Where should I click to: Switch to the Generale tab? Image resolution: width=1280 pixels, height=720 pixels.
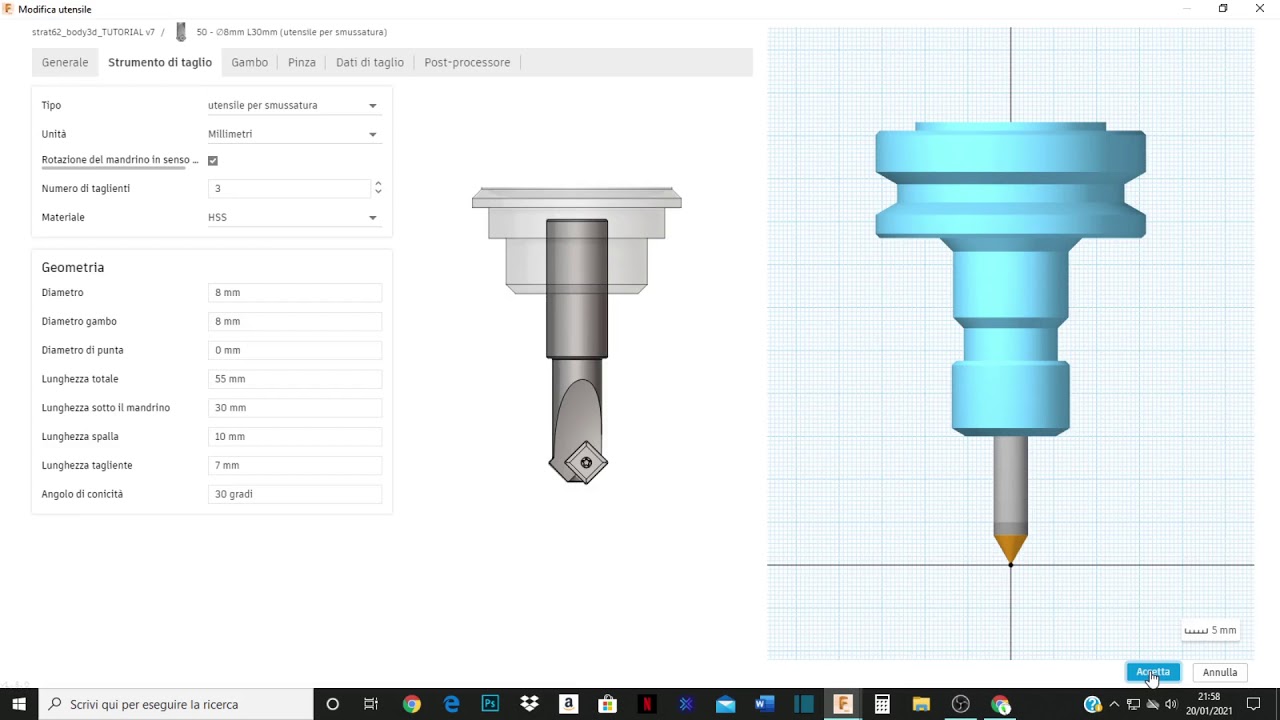[x=65, y=62]
